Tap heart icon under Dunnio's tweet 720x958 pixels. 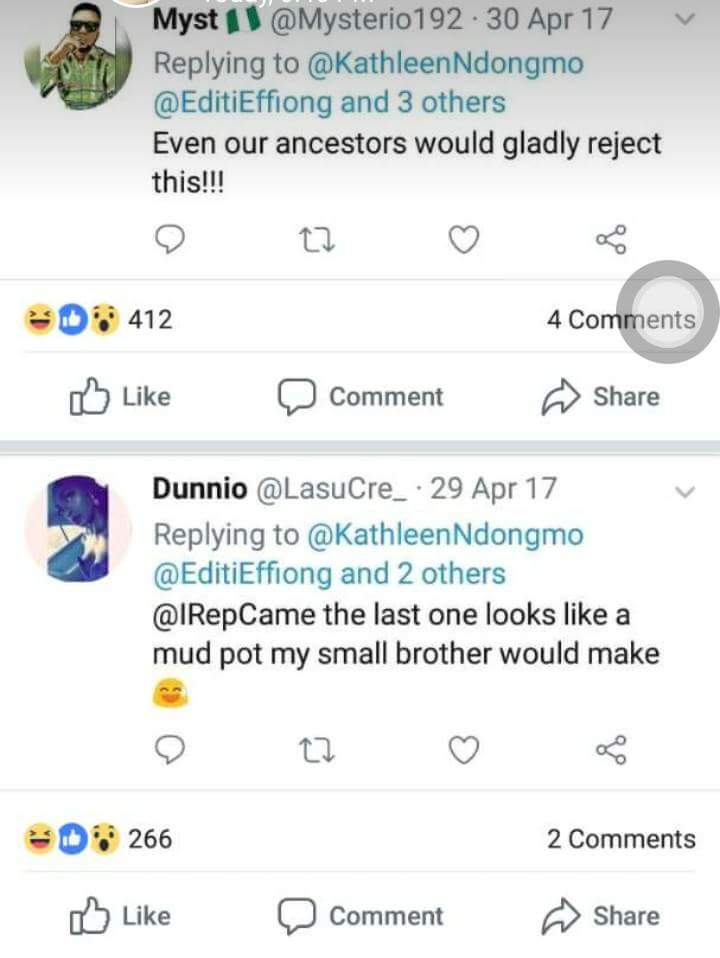point(463,750)
